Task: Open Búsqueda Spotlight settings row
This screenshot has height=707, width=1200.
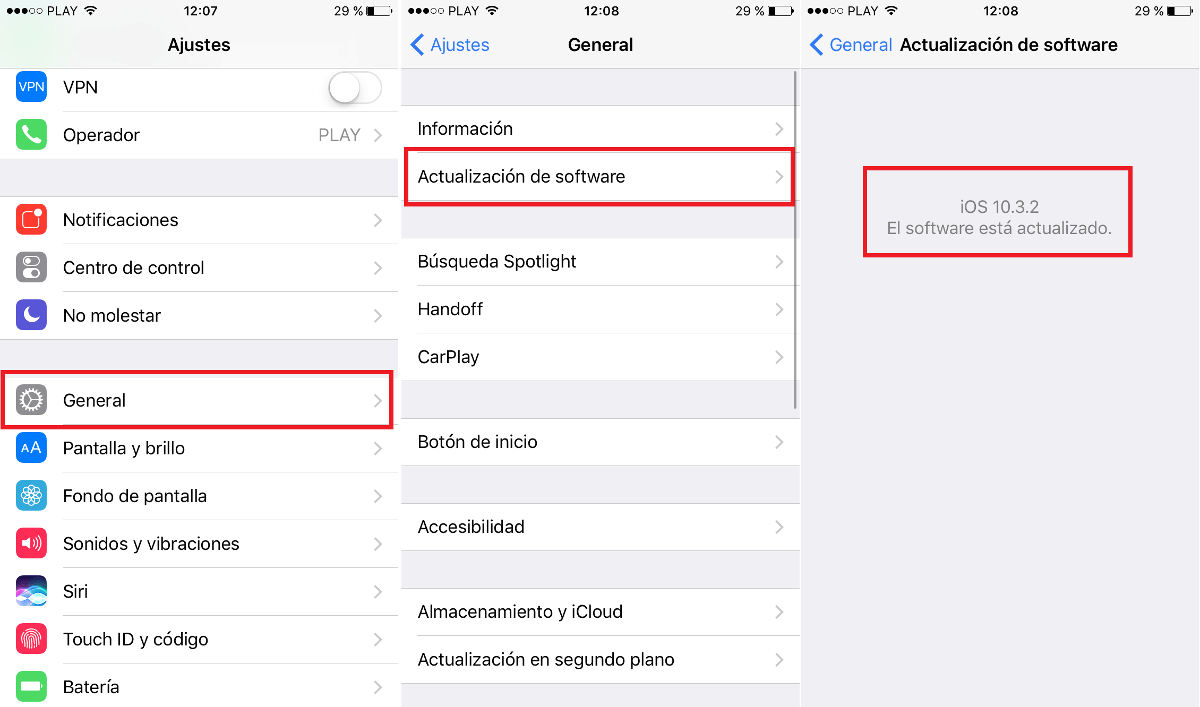Action: click(600, 262)
